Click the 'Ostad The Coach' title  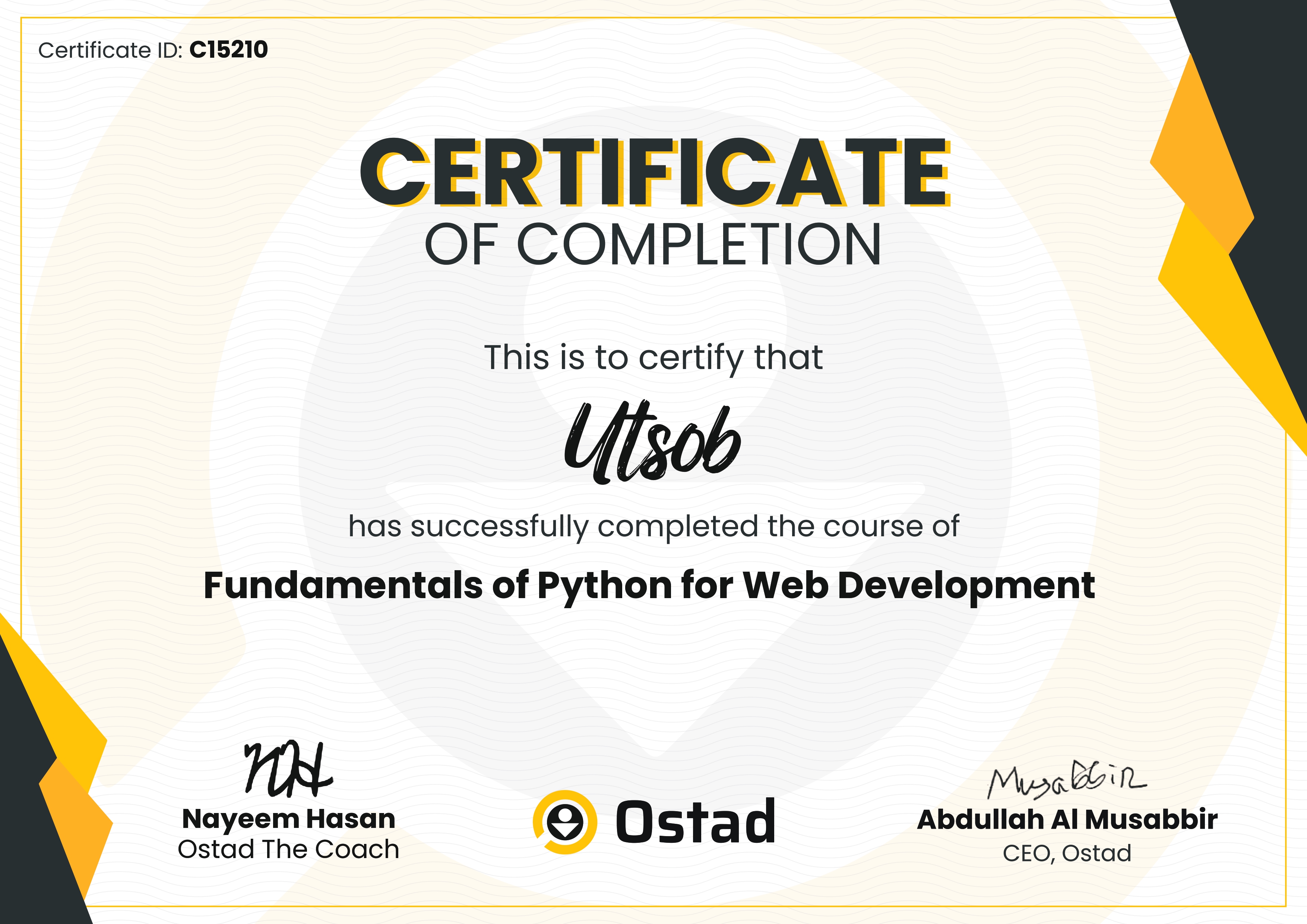click(x=289, y=850)
